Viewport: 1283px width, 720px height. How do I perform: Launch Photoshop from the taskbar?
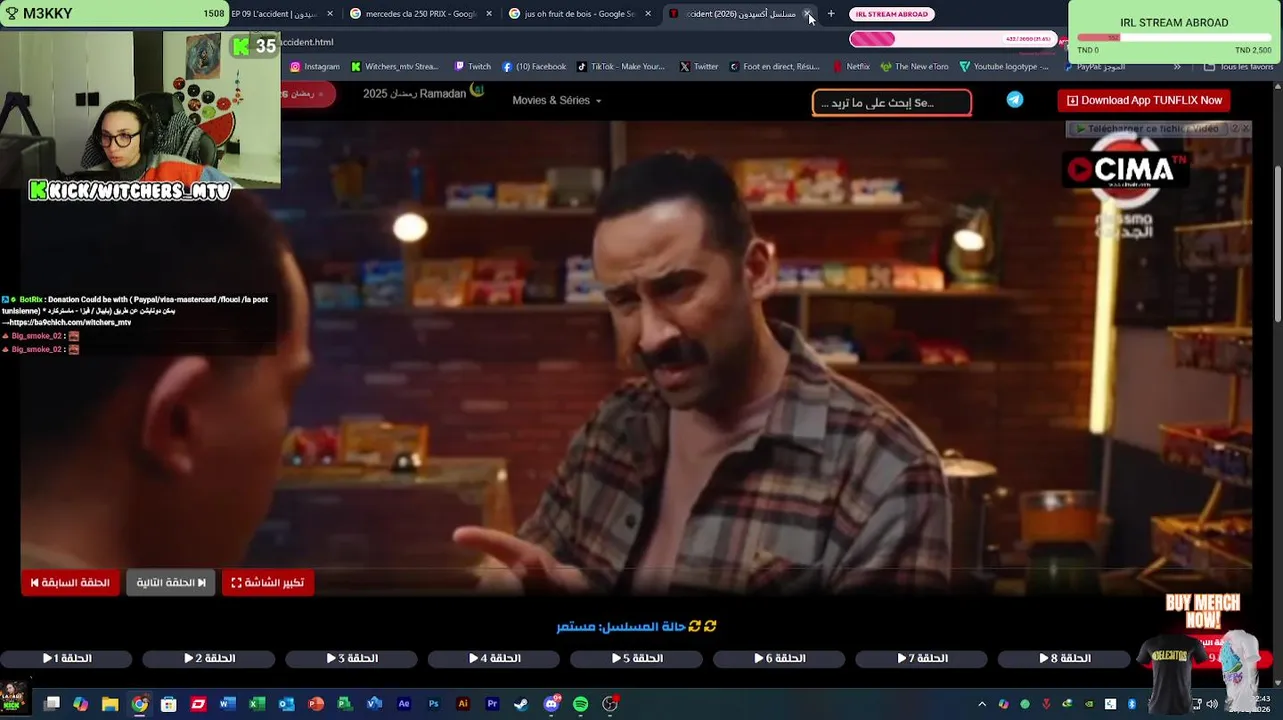(433, 704)
